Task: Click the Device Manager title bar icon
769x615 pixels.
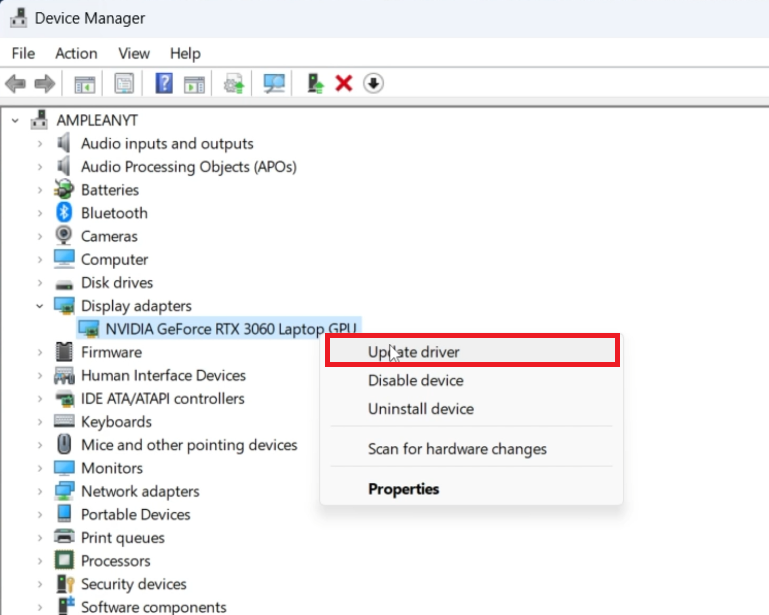Action: click(19, 18)
